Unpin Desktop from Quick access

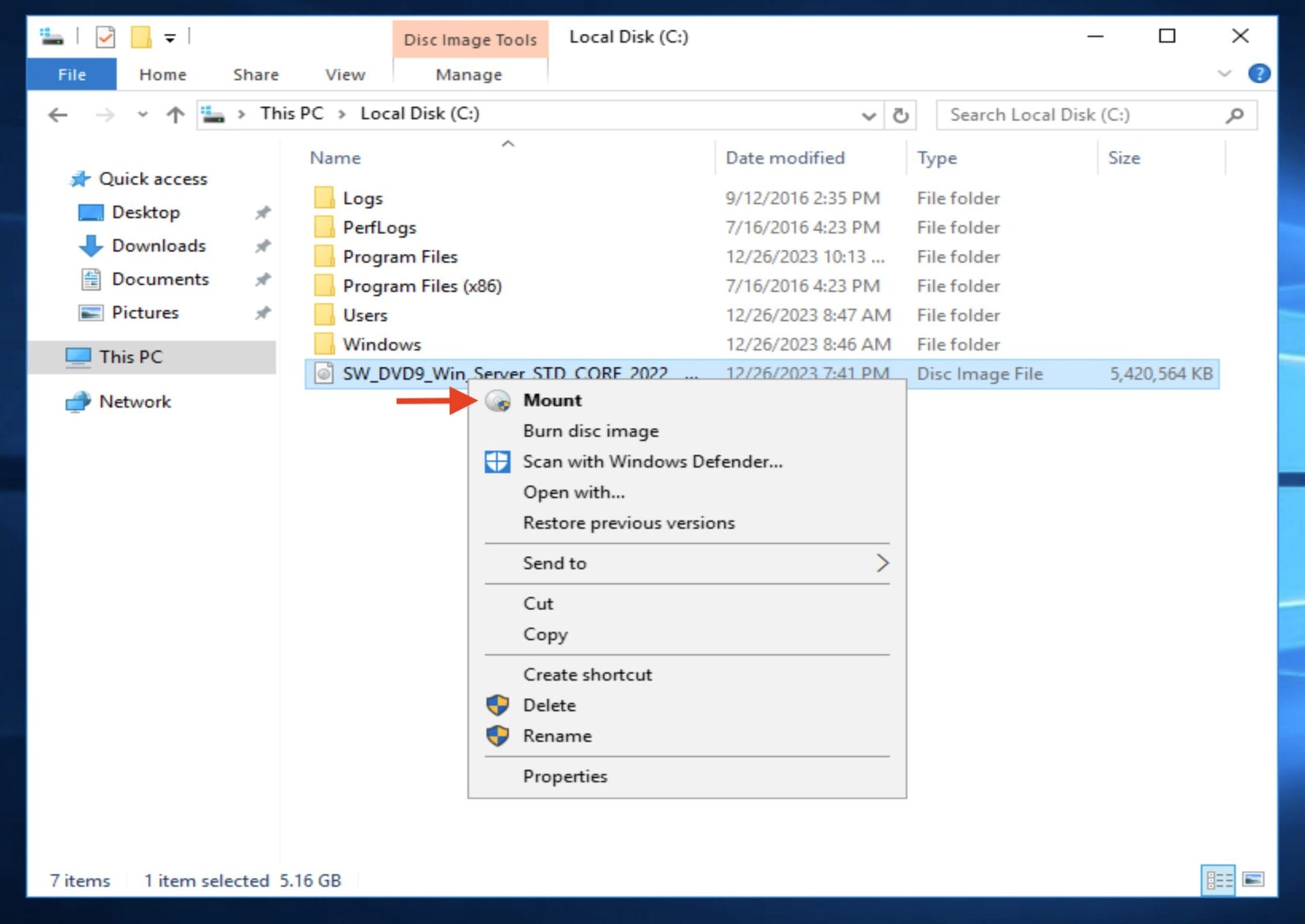tap(263, 212)
